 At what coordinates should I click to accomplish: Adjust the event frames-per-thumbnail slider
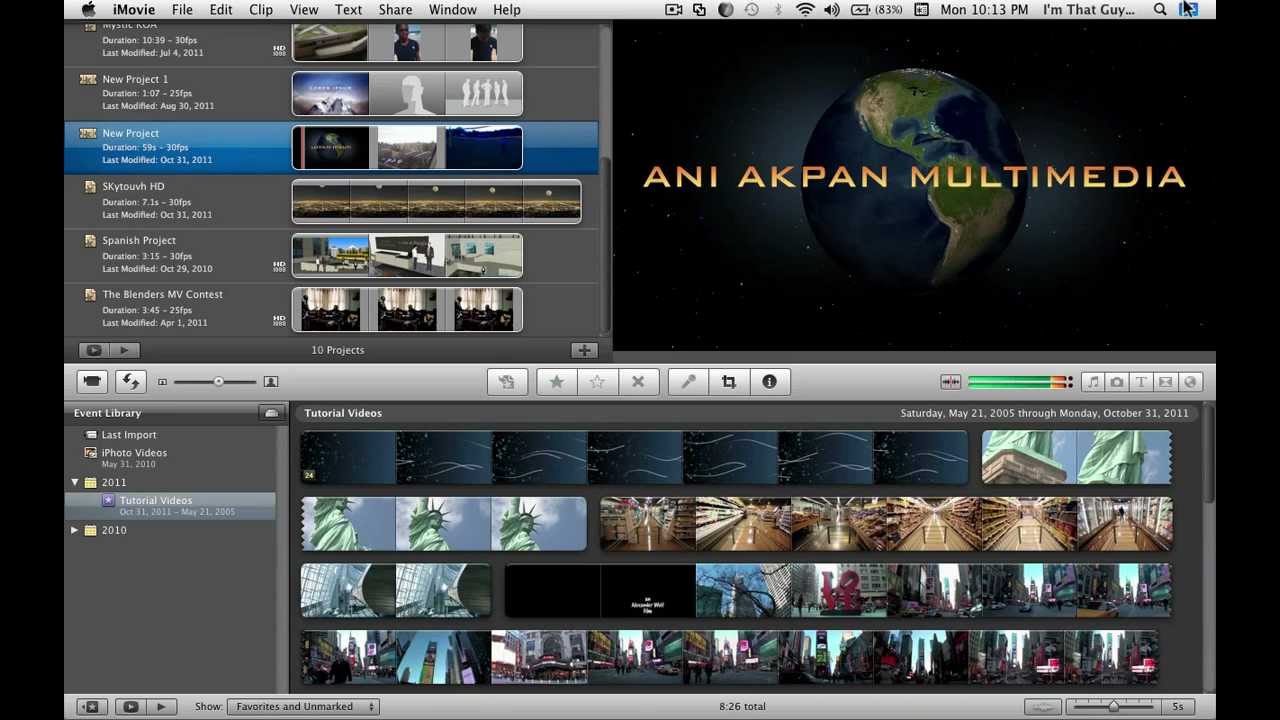(1113, 706)
